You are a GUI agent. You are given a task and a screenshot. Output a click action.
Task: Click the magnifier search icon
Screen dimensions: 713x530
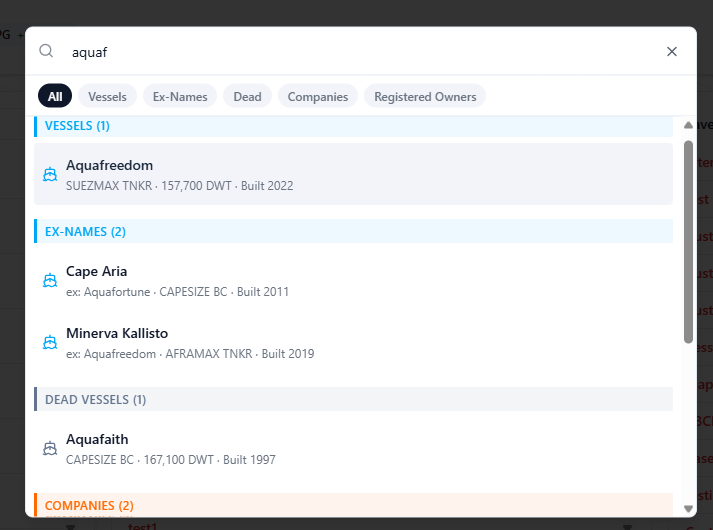(x=46, y=51)
